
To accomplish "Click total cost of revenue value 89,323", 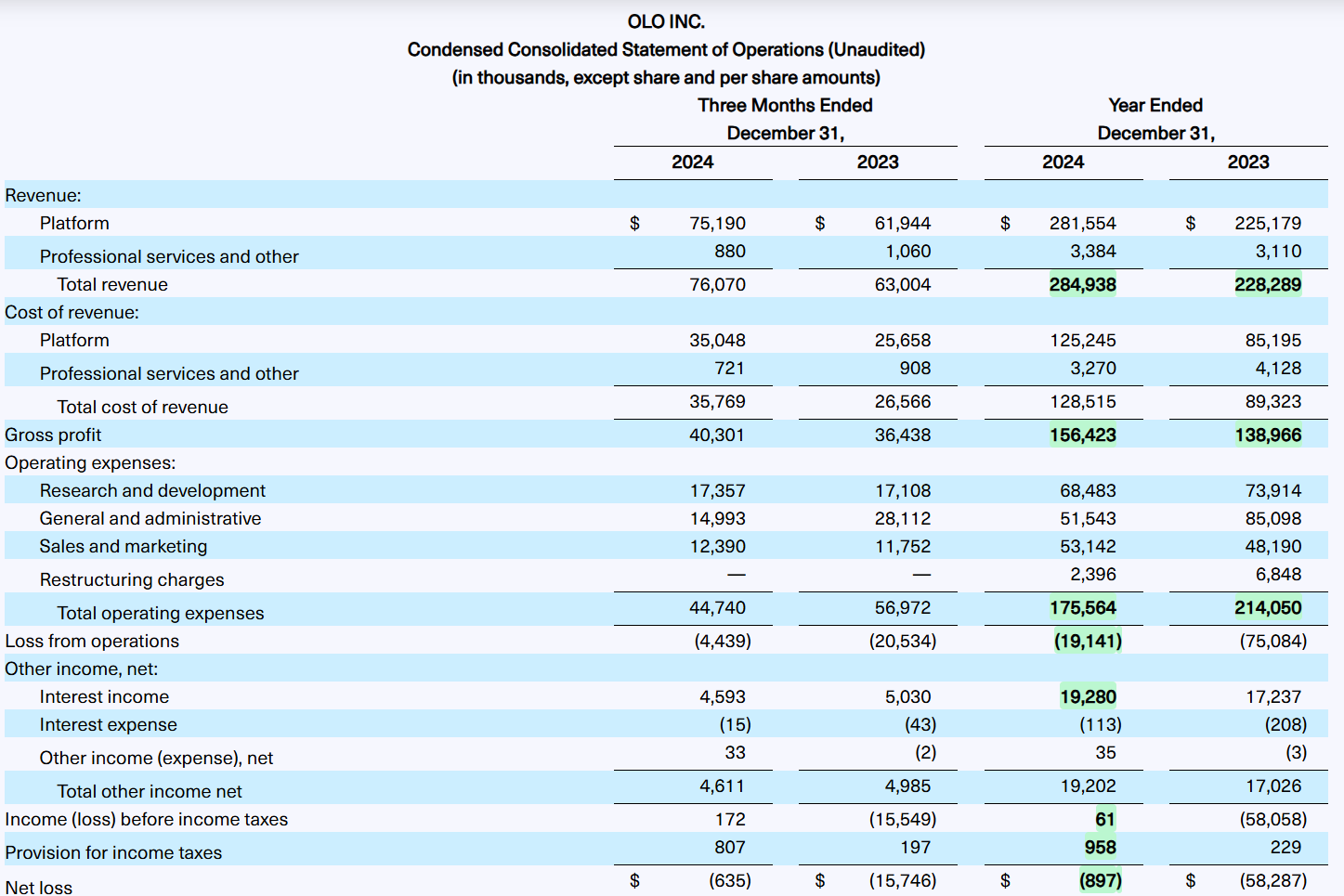I will pyautogui.click(x=1273, y=401).
